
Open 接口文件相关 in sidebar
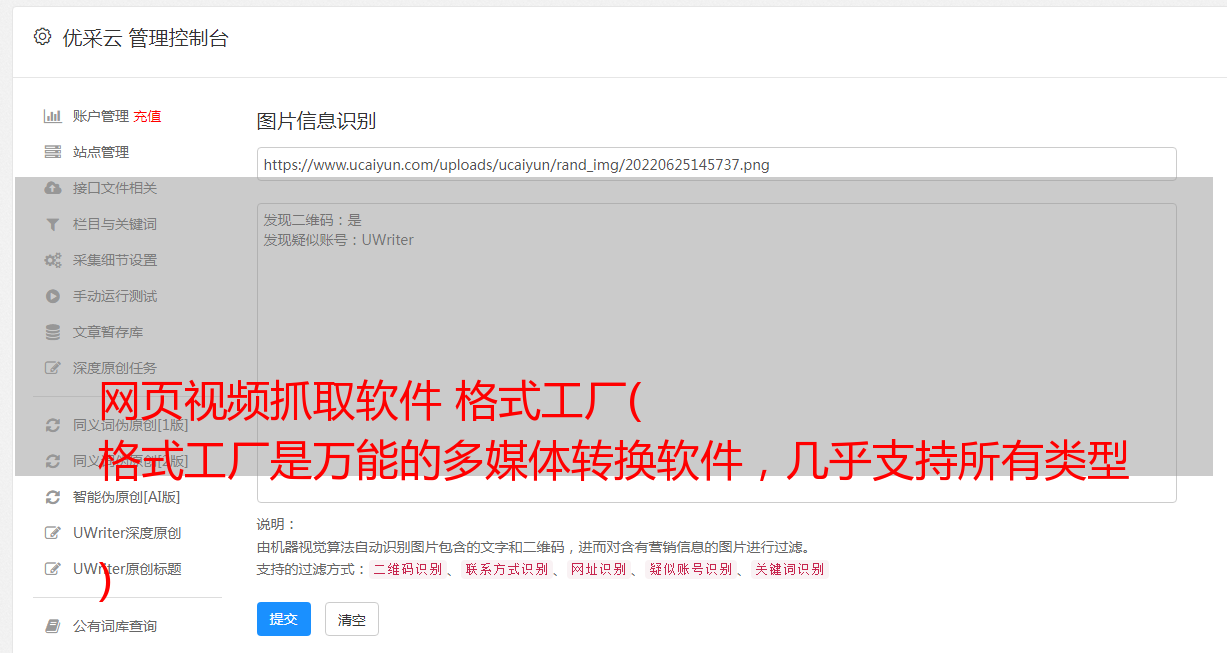pyautogui.click(x=115, y=188)
